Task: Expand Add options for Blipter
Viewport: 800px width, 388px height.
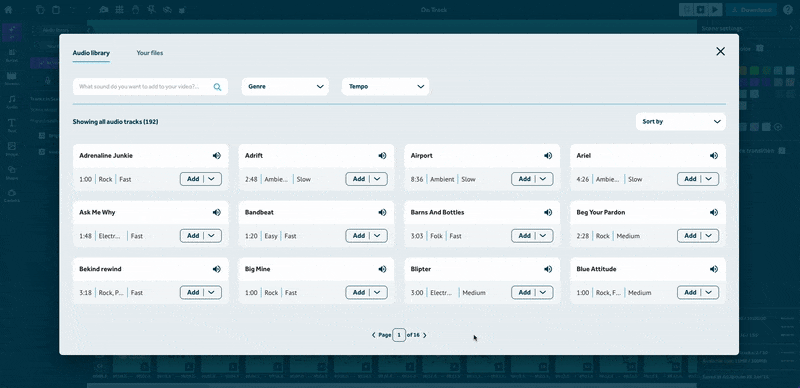Action: [x=544, y=293]
